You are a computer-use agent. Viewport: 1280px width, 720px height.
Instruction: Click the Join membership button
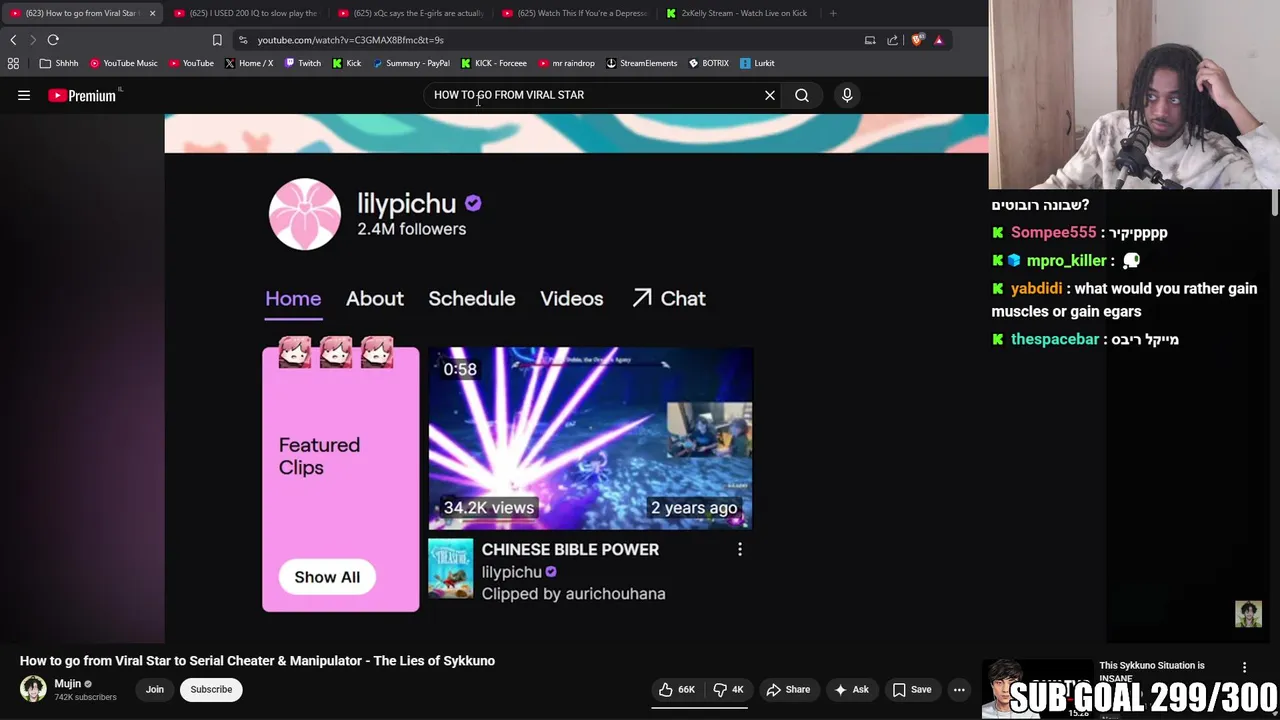tap(155, 689)
